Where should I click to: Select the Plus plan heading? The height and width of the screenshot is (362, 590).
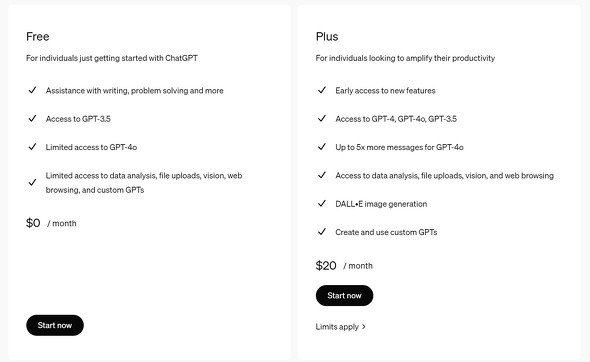point(327,37)
